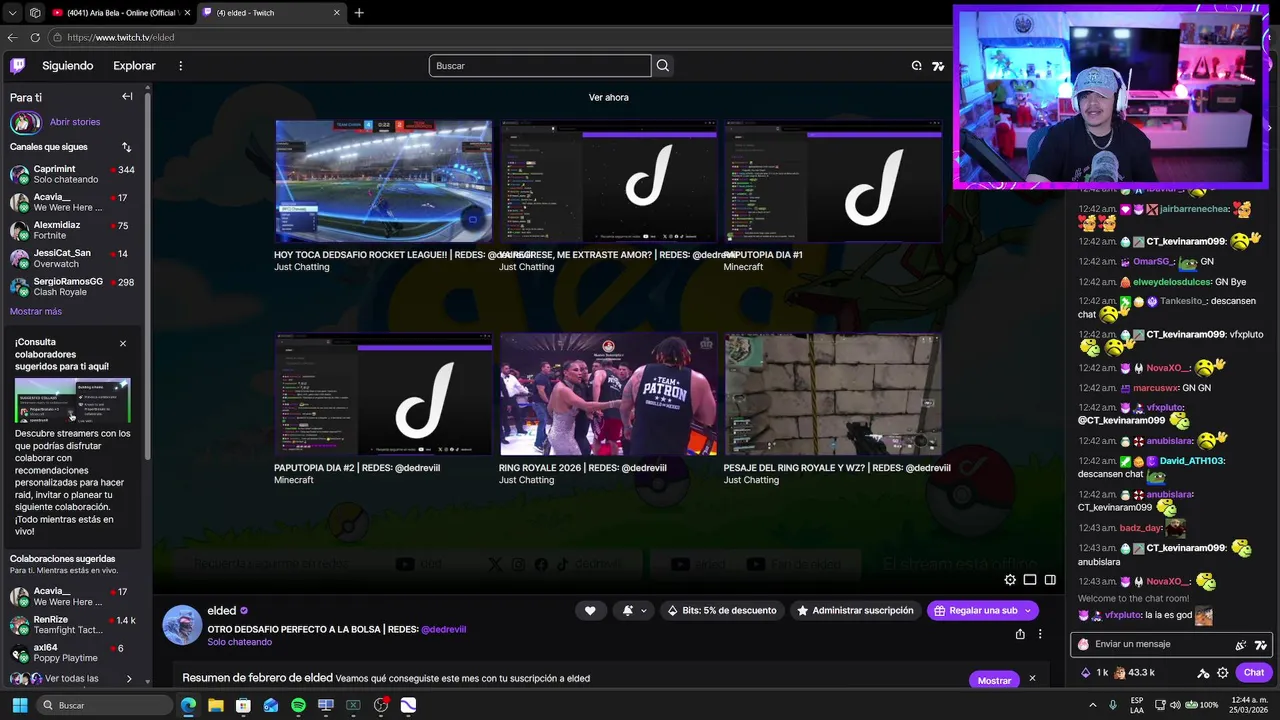Show hidden system tray icons chevron

1093,705
